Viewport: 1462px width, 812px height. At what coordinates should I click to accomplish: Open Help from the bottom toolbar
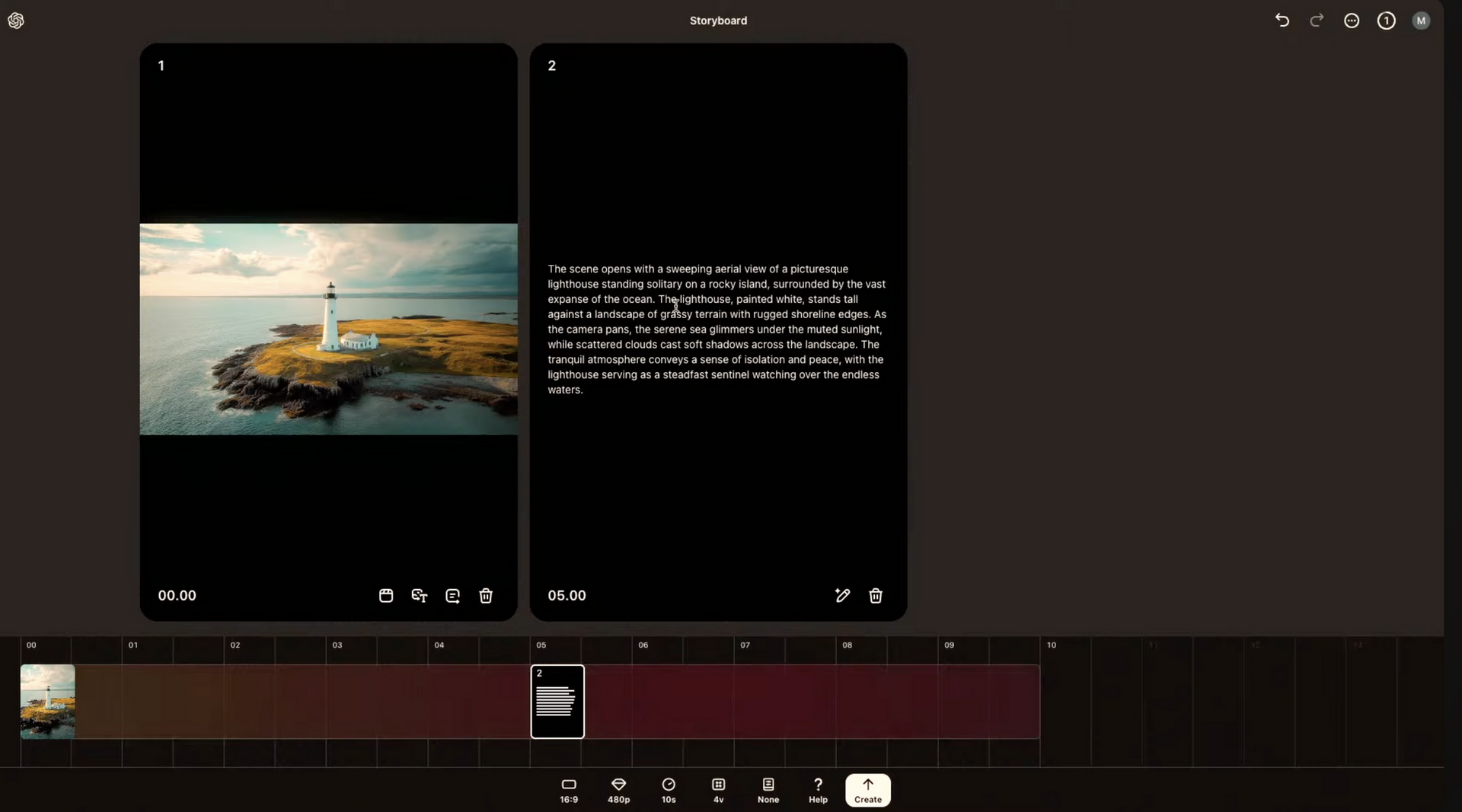(817, 791)
